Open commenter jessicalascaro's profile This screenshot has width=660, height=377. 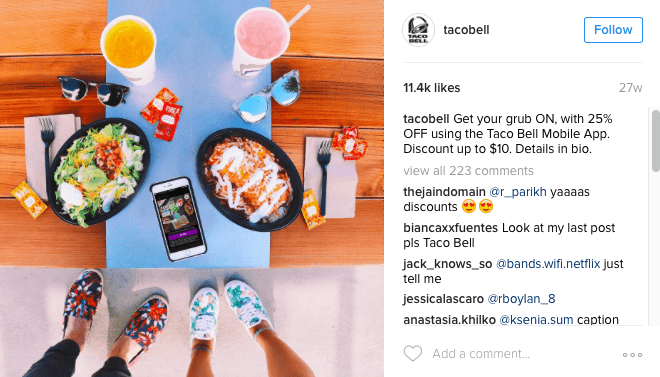pos(443,299)
